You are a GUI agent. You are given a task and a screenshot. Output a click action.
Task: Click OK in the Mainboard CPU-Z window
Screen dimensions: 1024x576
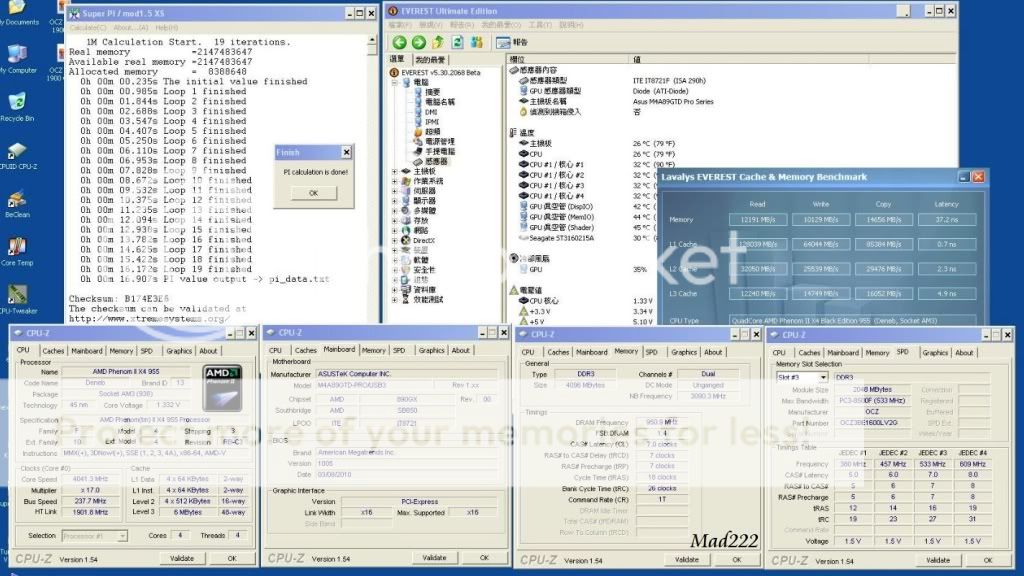click(x=484, y=558)
